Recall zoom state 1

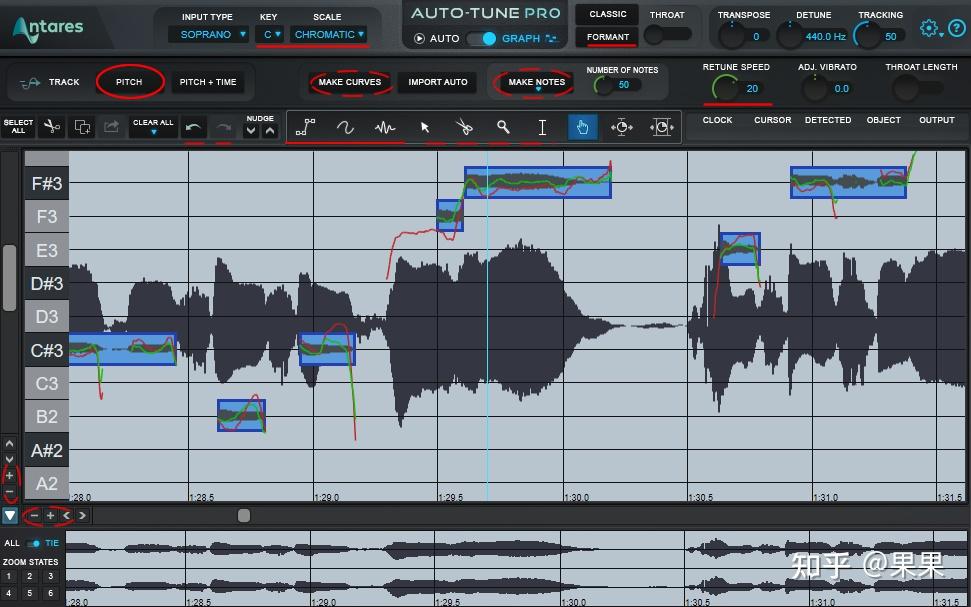pos(9,577)
